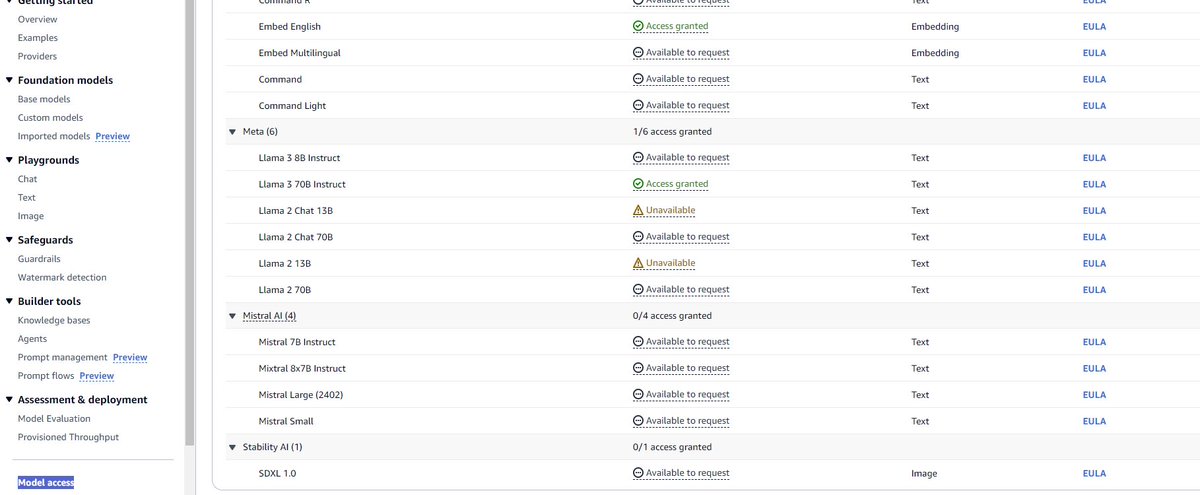Collapse the Safeguards section
The image size is (1200, 495).
[9, 240]
